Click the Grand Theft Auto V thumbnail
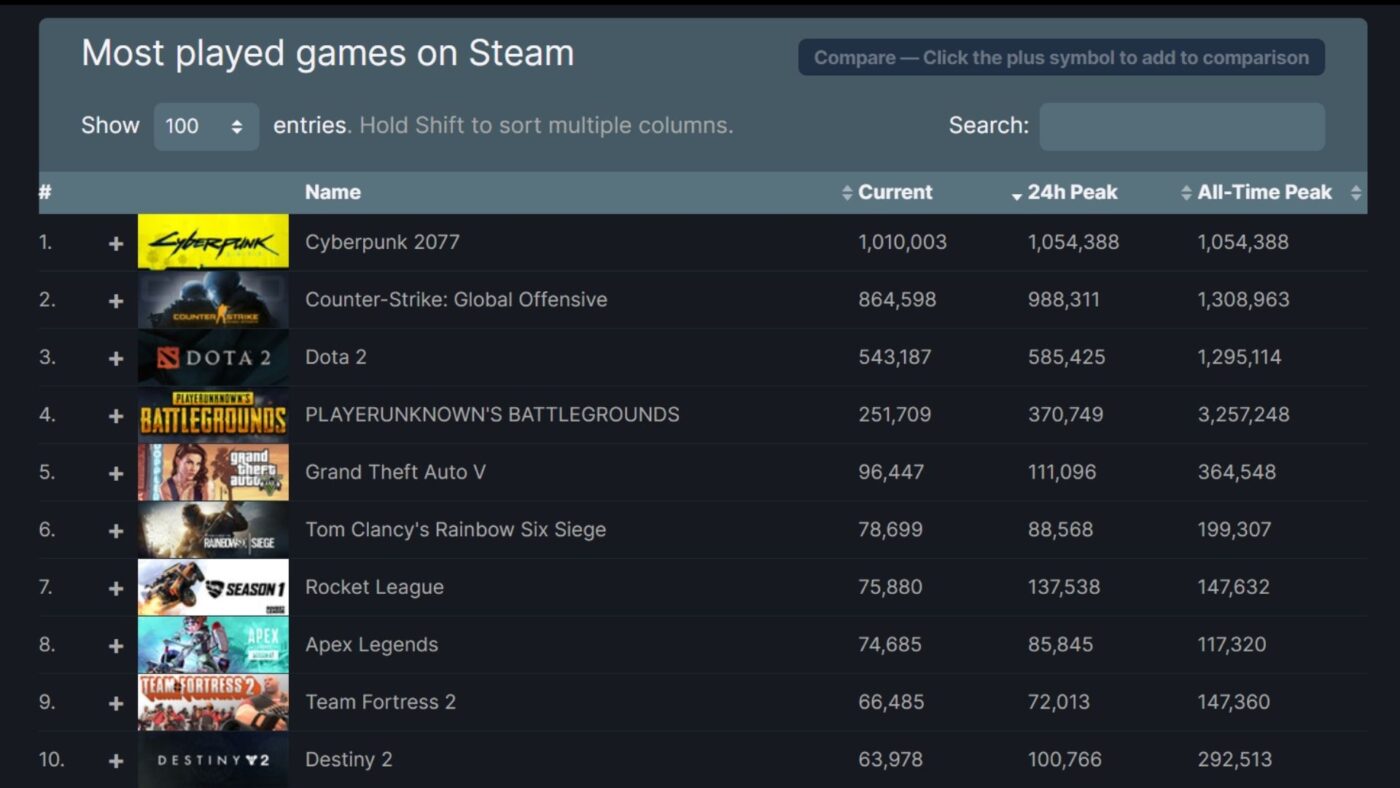This screenshot has height=788, width=1400. [x=212, y=471]
